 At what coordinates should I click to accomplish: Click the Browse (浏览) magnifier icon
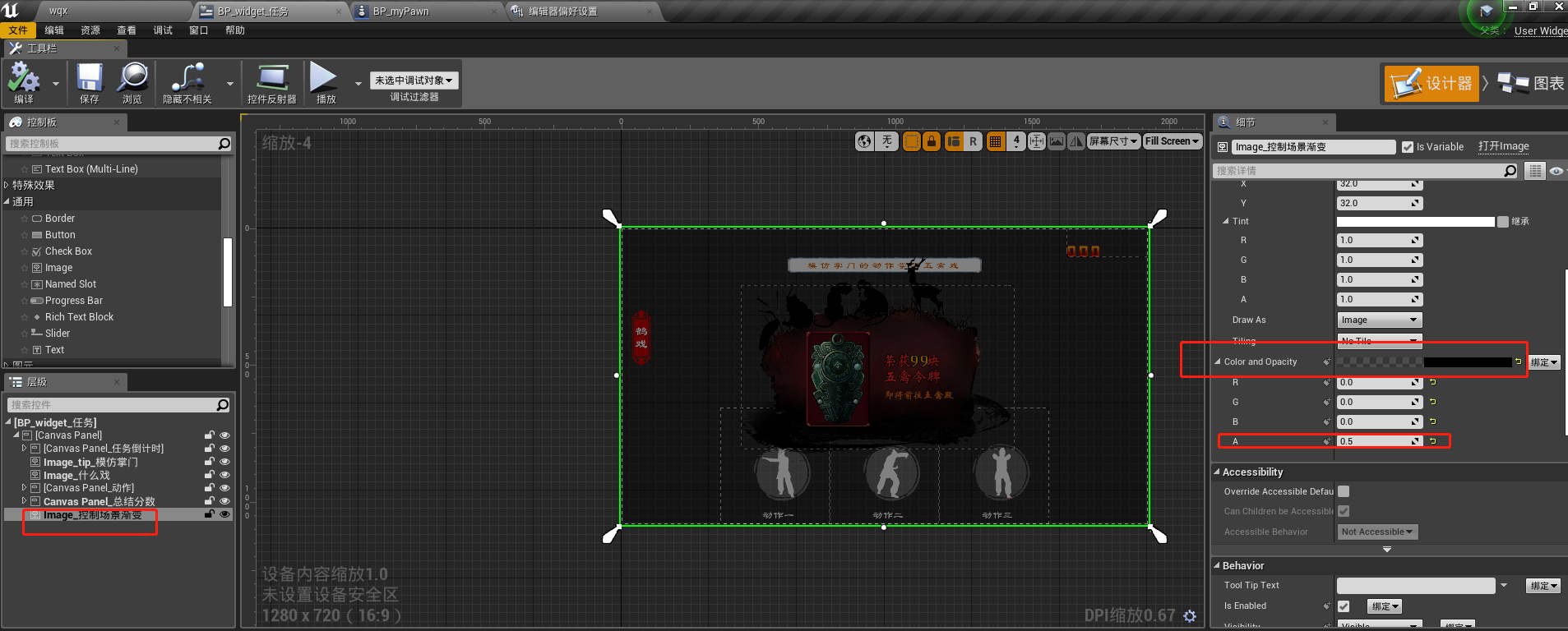(x=132, y=78)
